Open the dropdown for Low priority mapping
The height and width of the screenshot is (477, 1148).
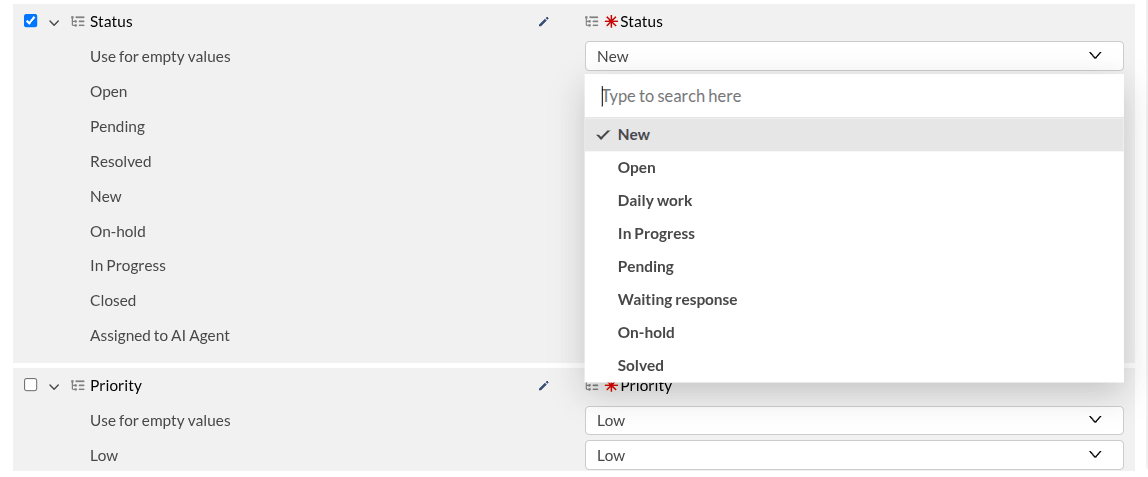pos(854,455)
